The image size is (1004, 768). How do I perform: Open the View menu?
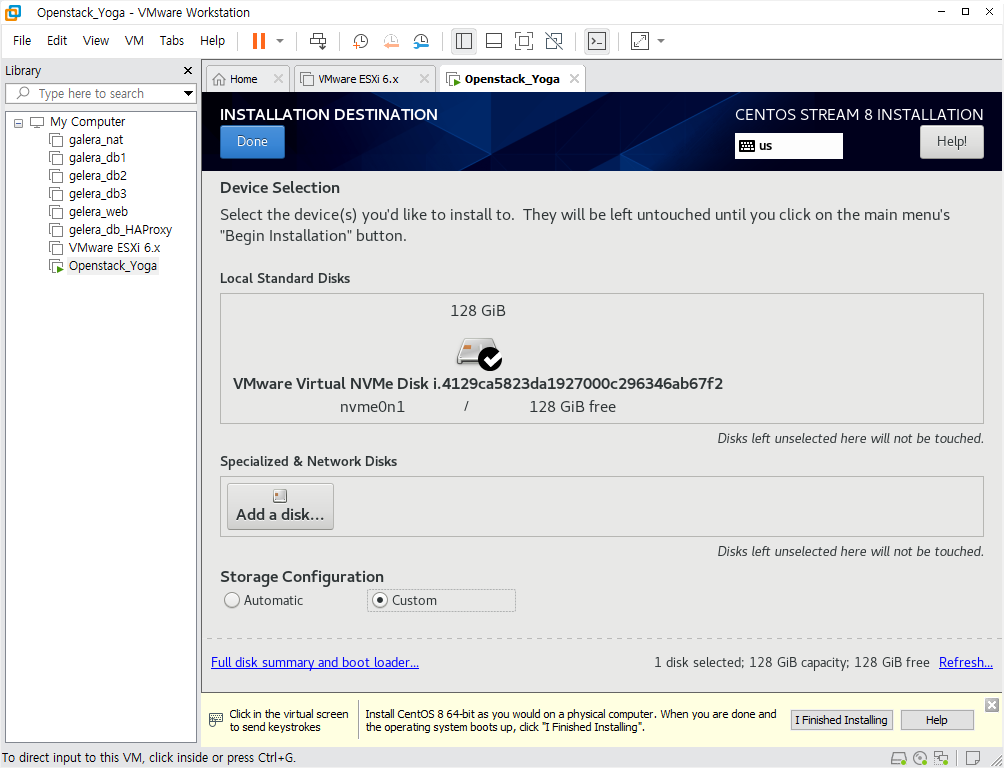coord(95,40)
